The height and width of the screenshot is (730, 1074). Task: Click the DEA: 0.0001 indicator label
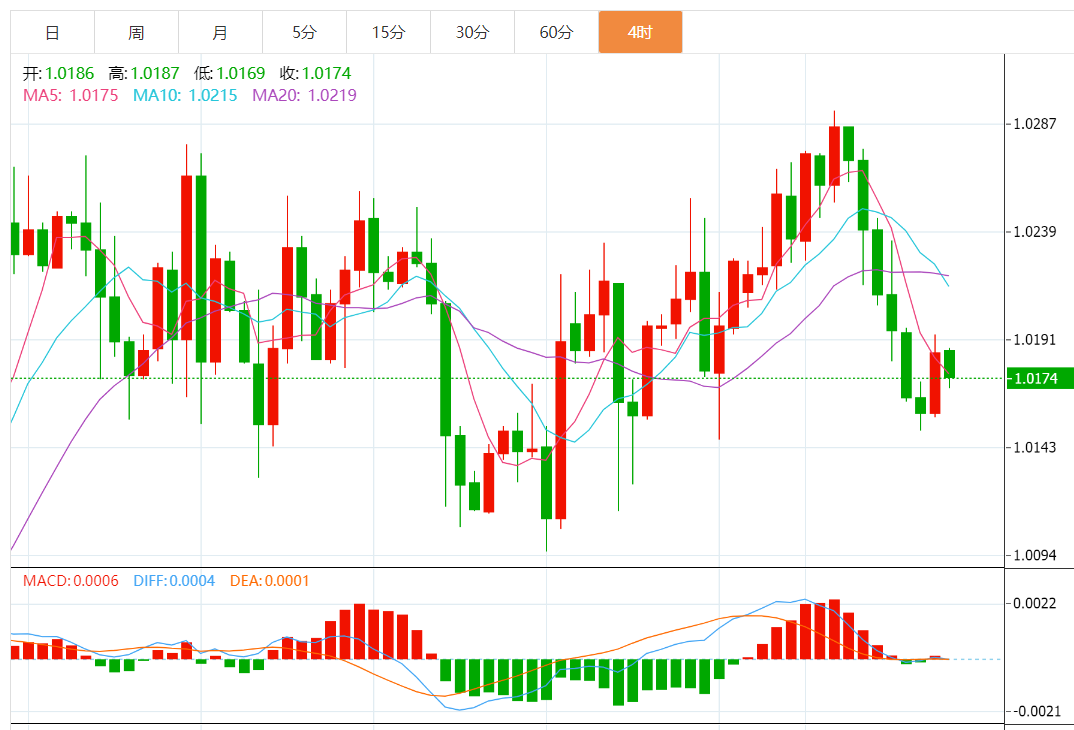click(x=269, y=581)
